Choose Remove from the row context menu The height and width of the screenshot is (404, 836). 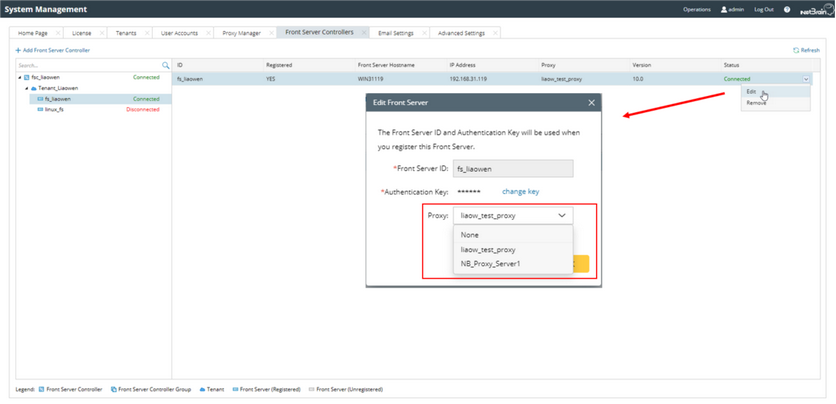(x=756, y=103)
